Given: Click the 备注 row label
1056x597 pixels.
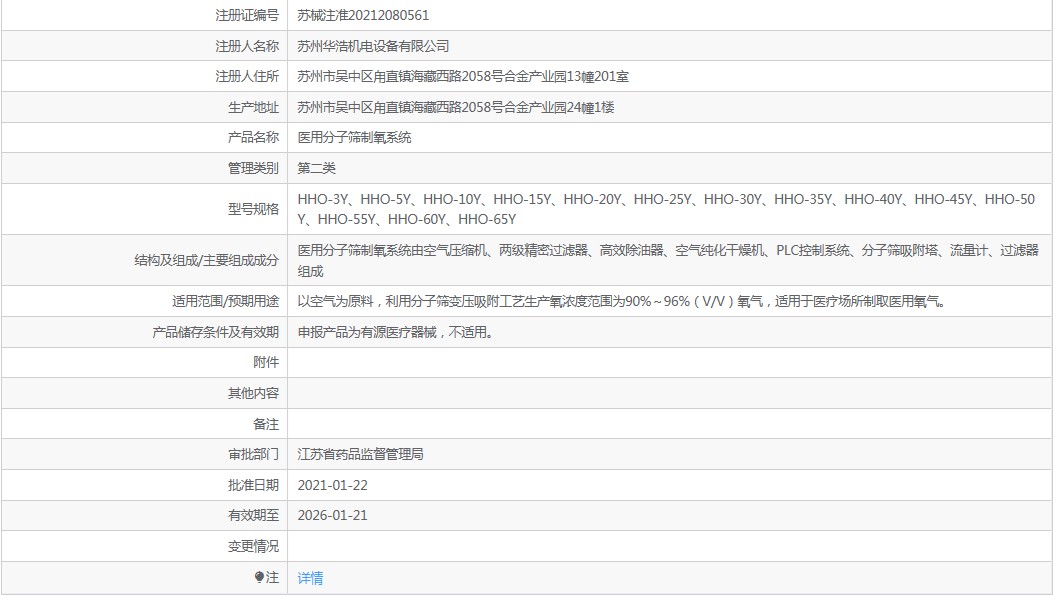Looking at the screenshot, I should pyautogui.click(x=265, y=424).
